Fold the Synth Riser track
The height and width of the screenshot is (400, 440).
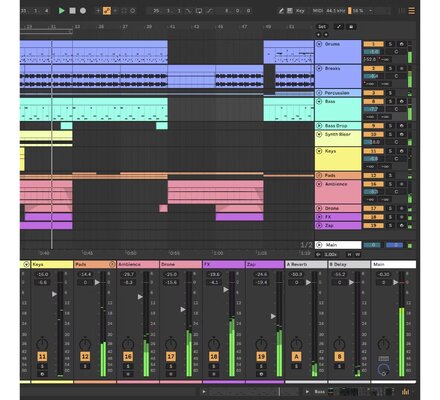pos(319,134)
